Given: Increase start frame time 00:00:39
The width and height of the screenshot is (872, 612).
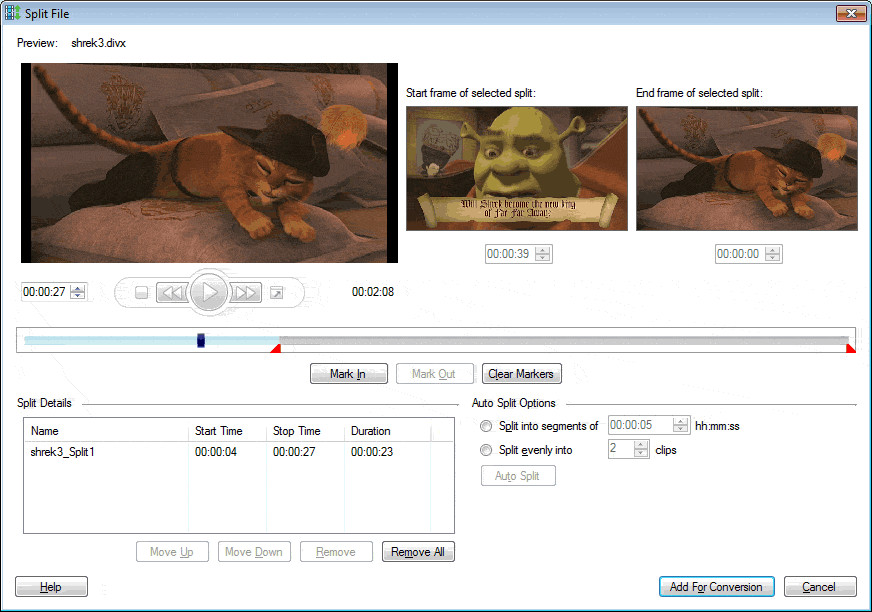Looking at the screenshot, I should [542, 250].
